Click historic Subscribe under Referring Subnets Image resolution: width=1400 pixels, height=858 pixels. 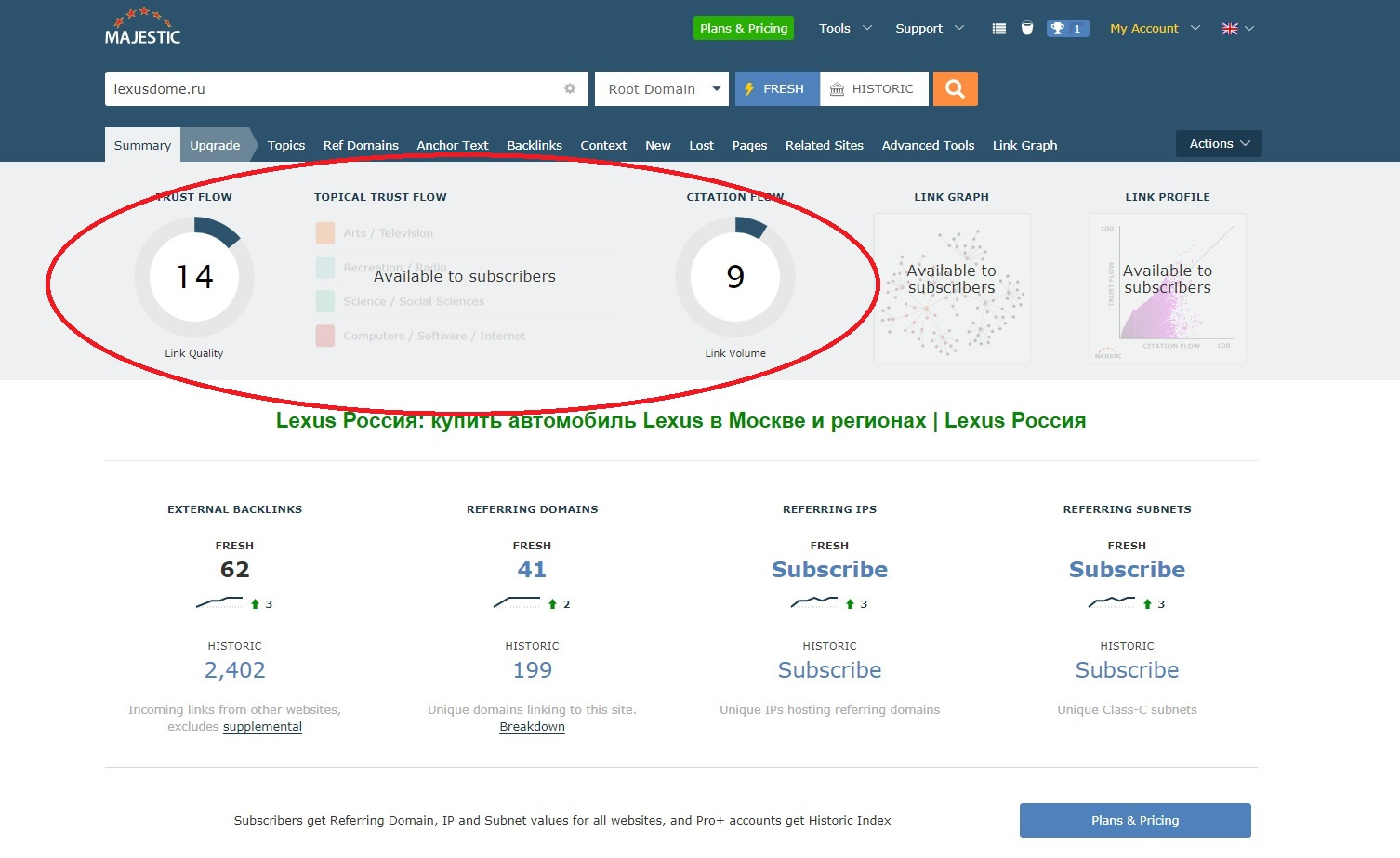point(1127,670)
